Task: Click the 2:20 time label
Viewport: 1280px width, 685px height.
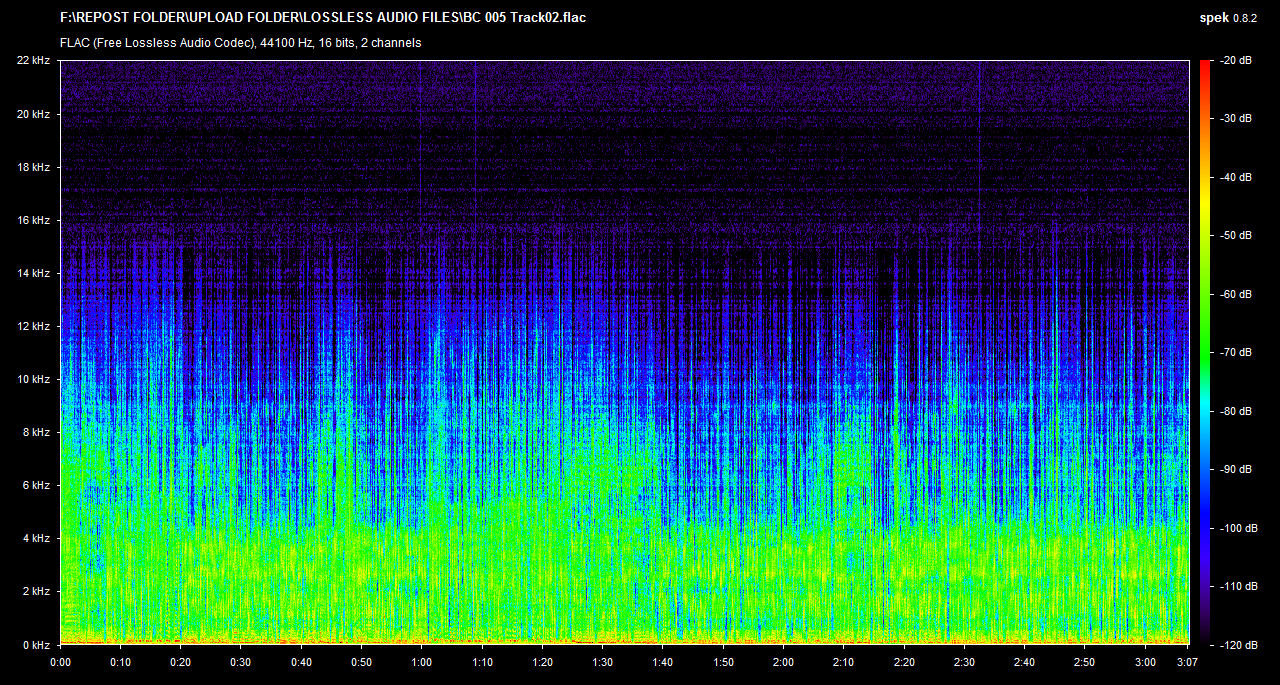Action: click(904, 662)
